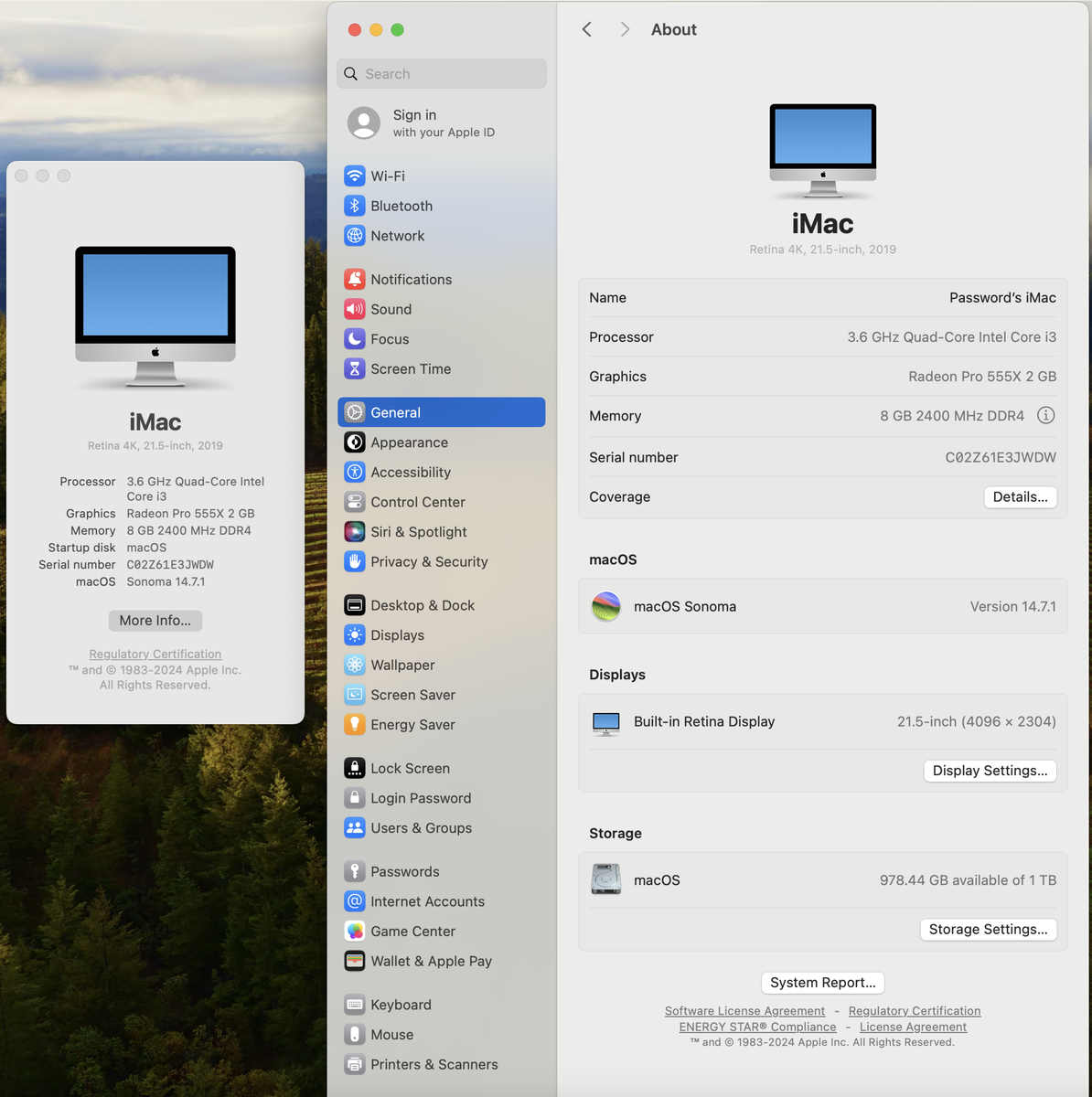Click the Notifications bell icon
1092x1097 pixels.
[x=355, y=279]
